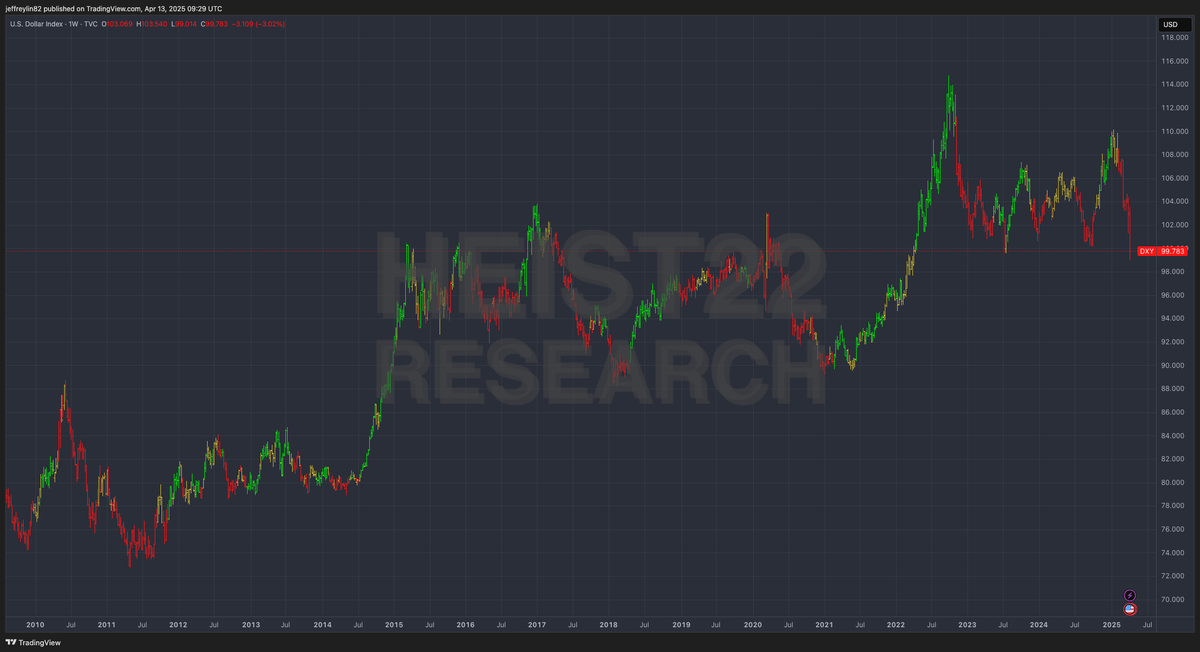Image resolution: width=1200 pixels, height=652 pixels.
Task: Click the 2022 label on the time axis
Action: 895,625
